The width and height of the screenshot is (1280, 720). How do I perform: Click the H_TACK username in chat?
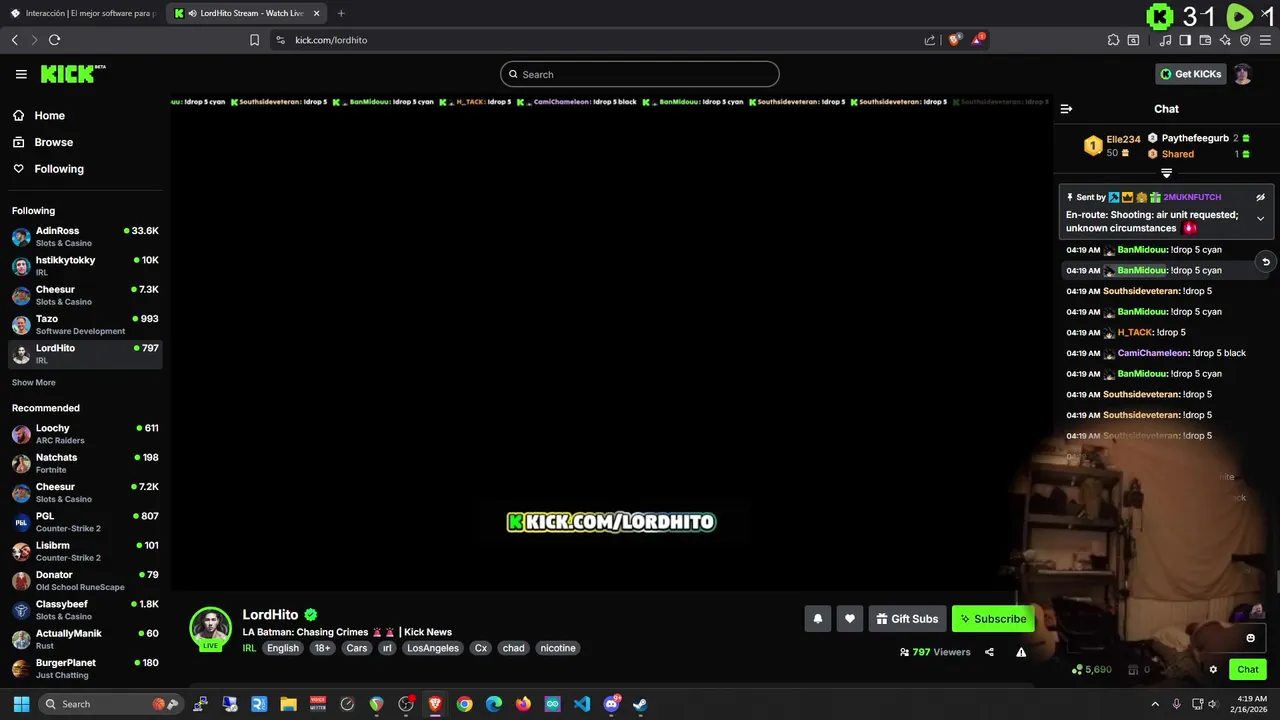(x=1135, y=332)
